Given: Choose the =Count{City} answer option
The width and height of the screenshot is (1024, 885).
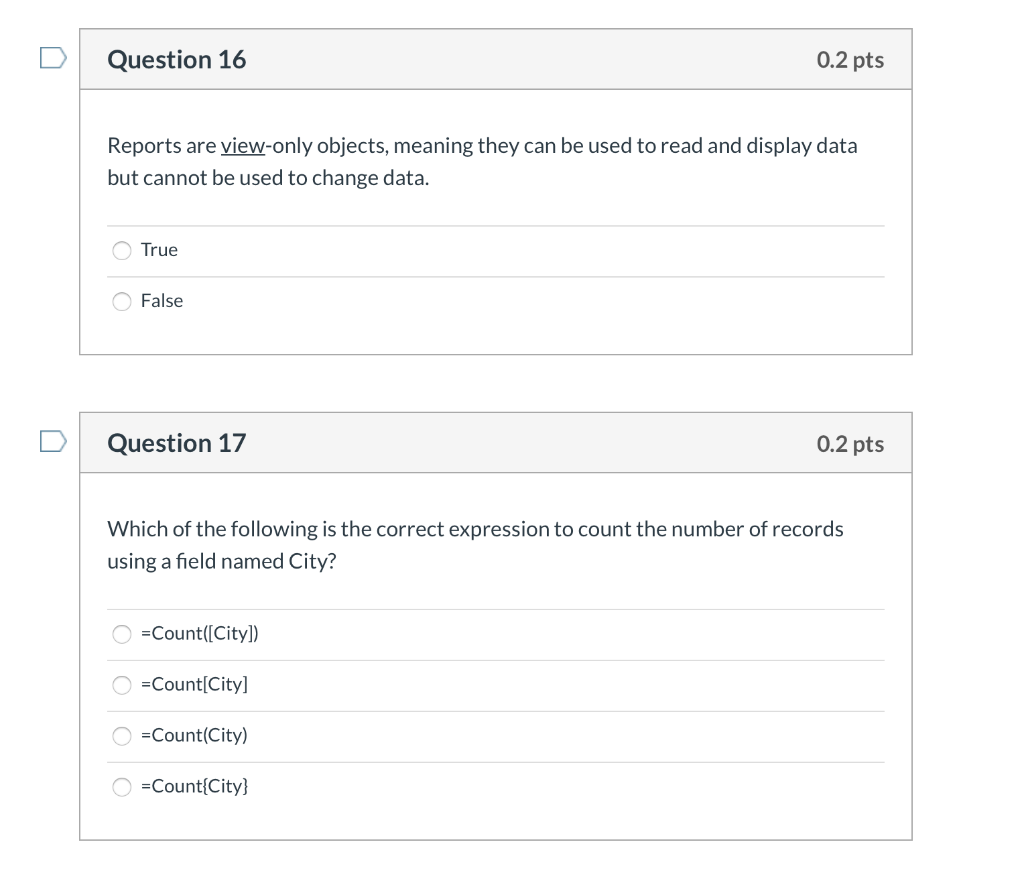Looking at the screenshot, I should click(x=121, y=786).
